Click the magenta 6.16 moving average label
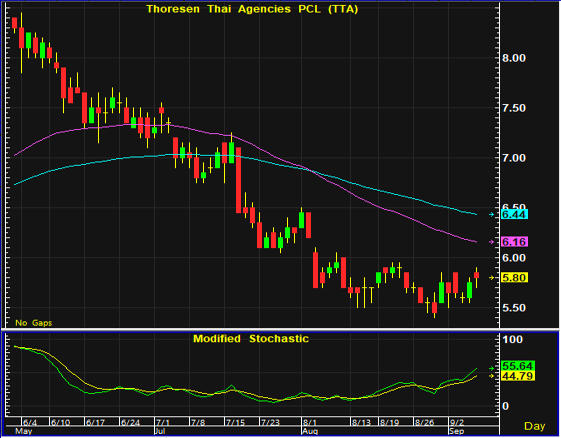This screenshot has height=438, width=561. click(514, 242)
